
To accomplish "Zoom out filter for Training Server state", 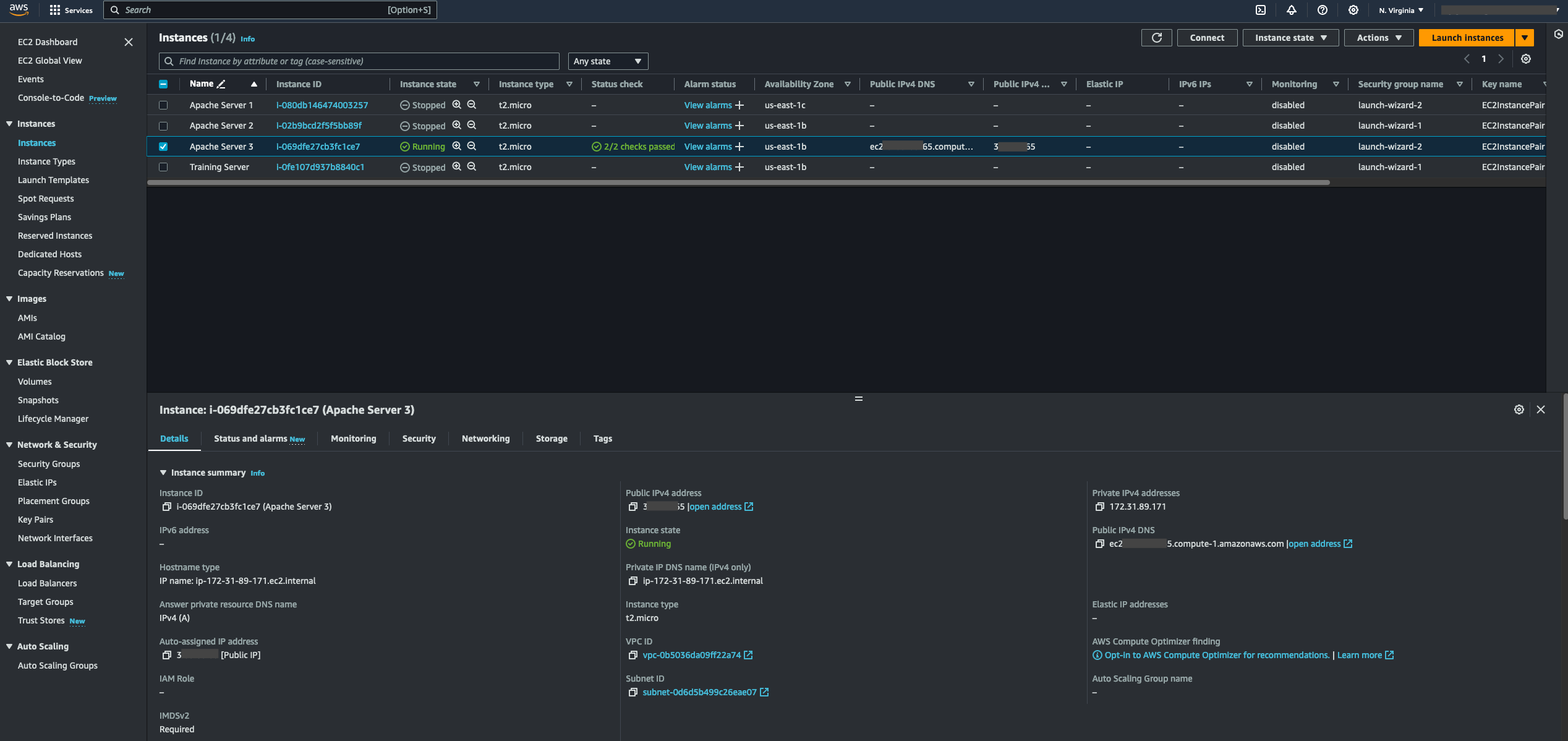I will click(472, 167).
